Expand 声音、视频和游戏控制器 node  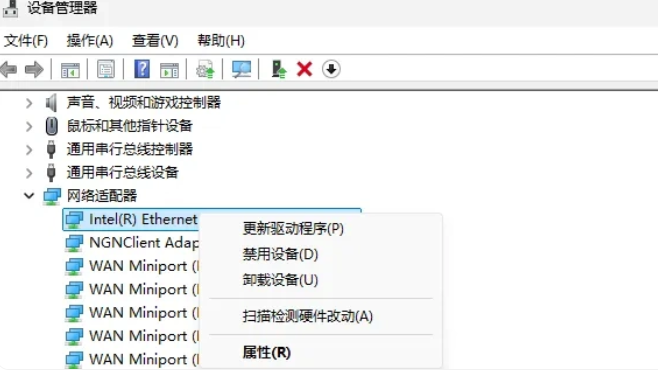coord(29,102)
